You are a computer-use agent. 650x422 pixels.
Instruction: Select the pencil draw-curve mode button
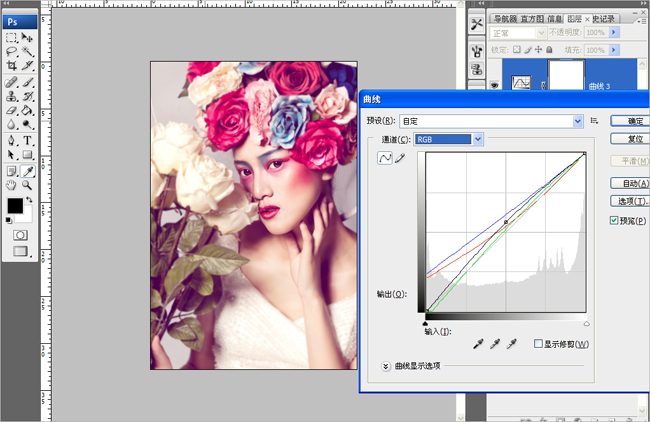coord(400,158)
